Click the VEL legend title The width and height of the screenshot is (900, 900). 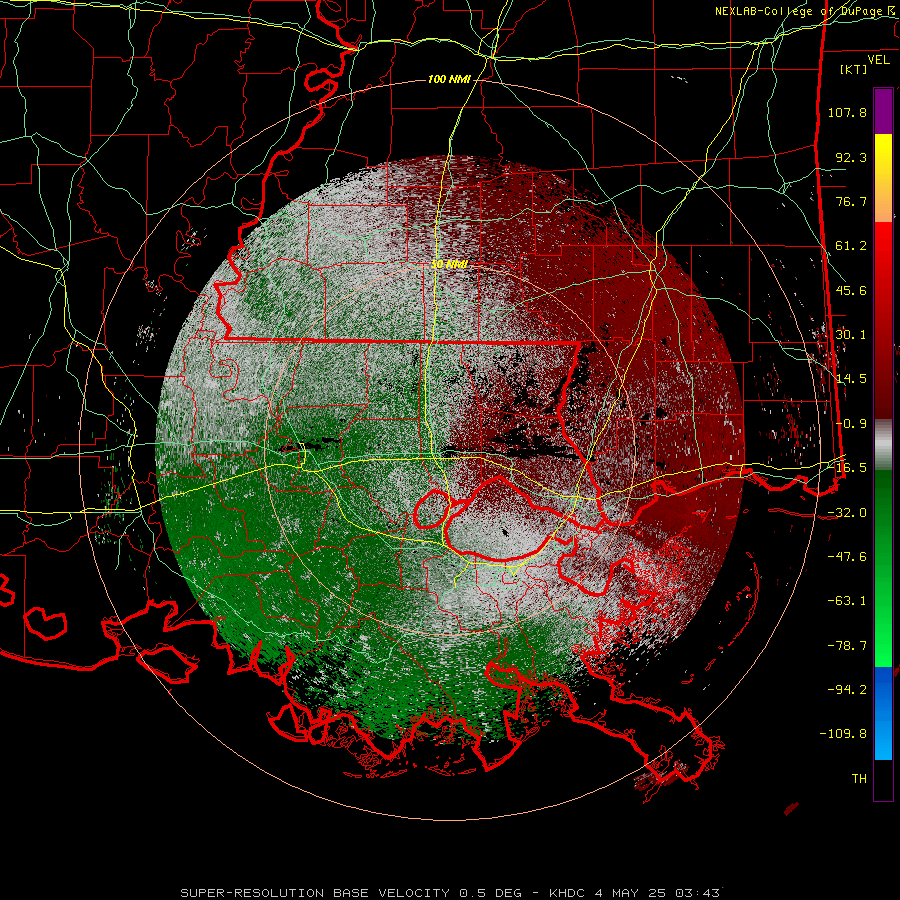tap(878, 60)
